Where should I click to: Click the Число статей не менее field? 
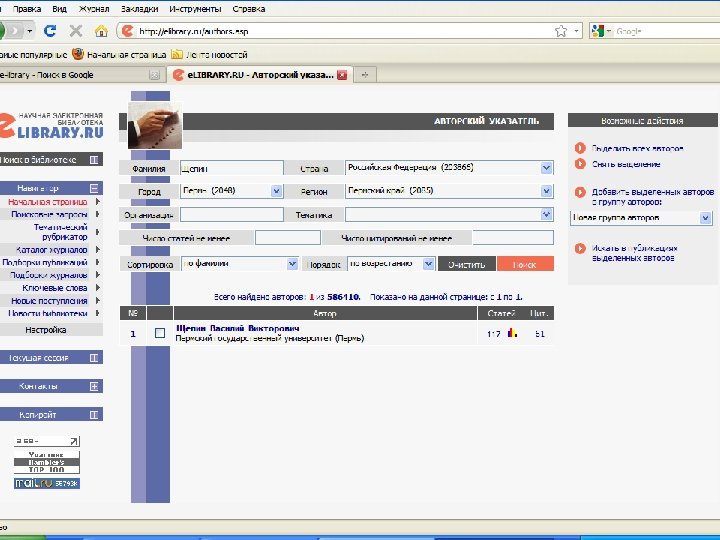(x=287, y=238)
